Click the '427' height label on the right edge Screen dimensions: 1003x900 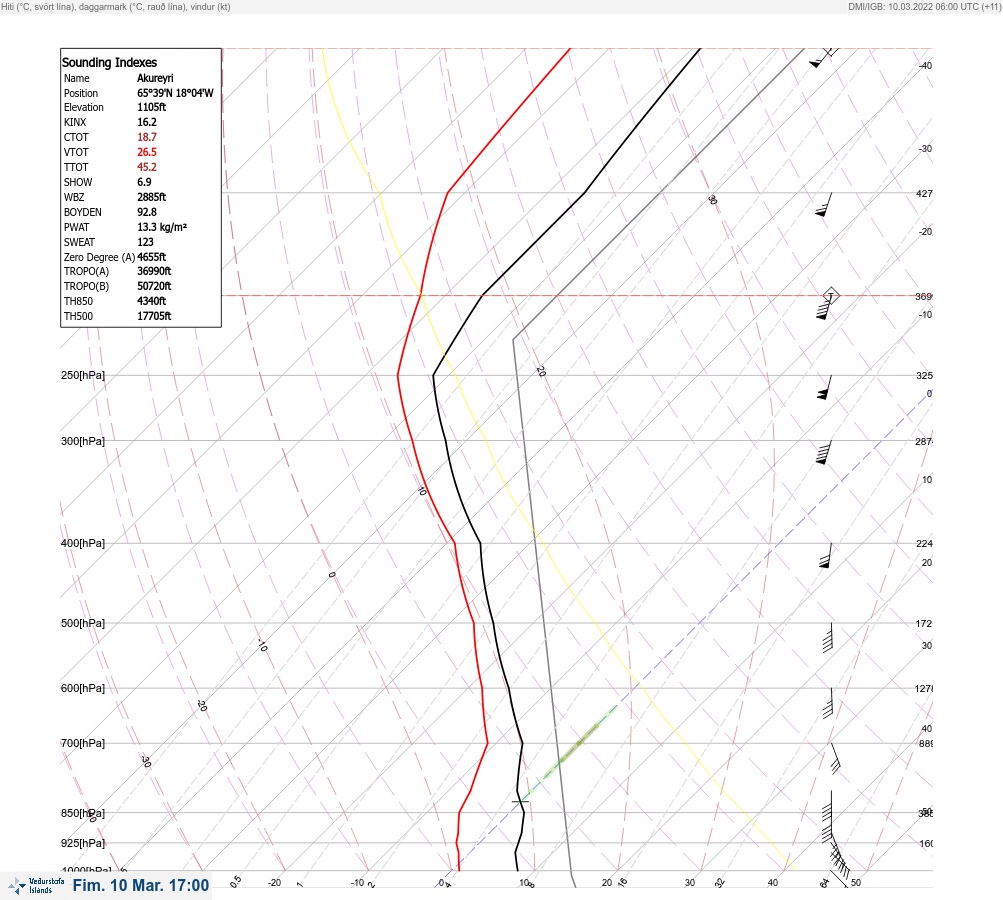tap(924, 193)
